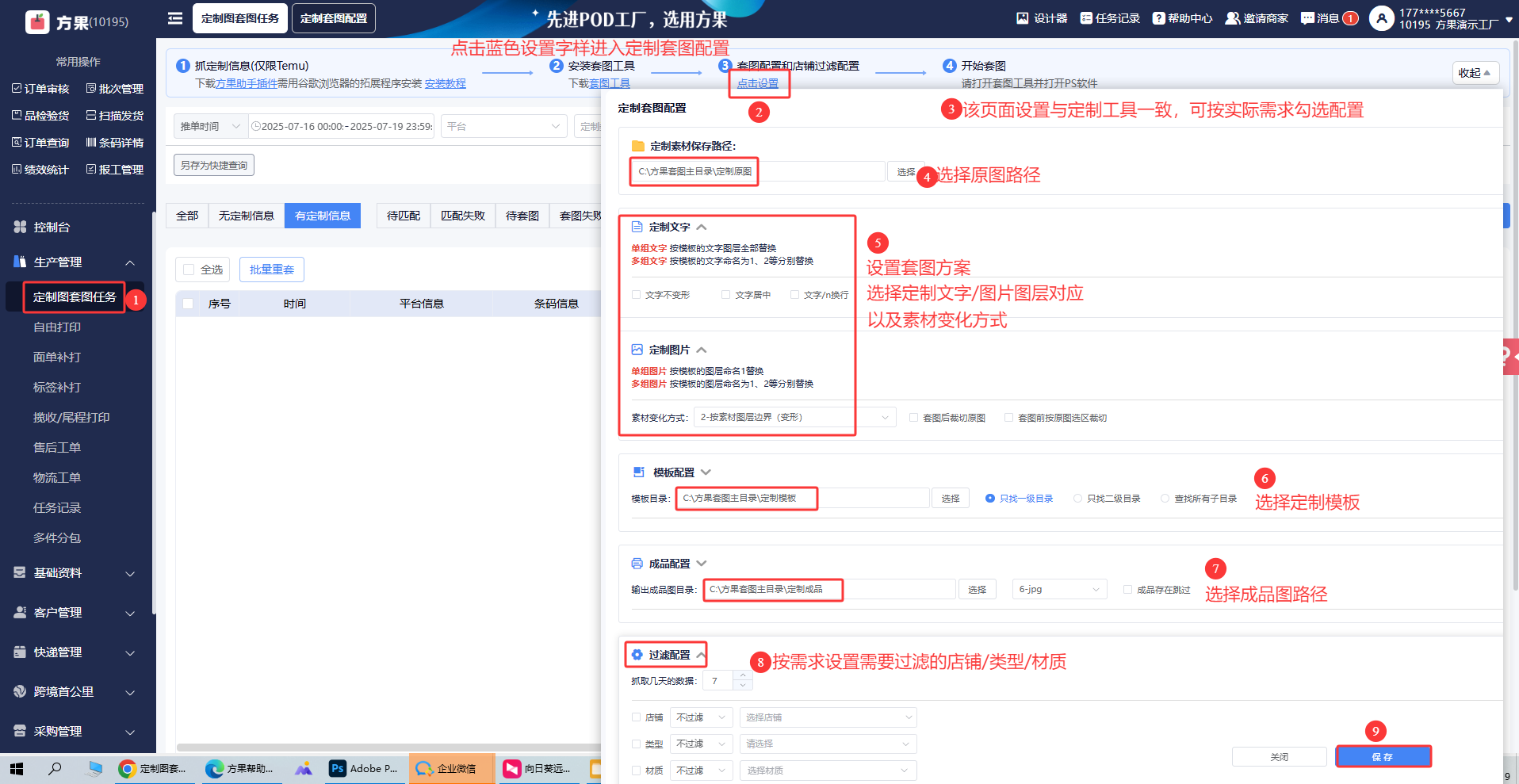The height and width of the screenshot is (784, 1519).
Task: Select the 待匹配 tab
Action: [404, 216]
